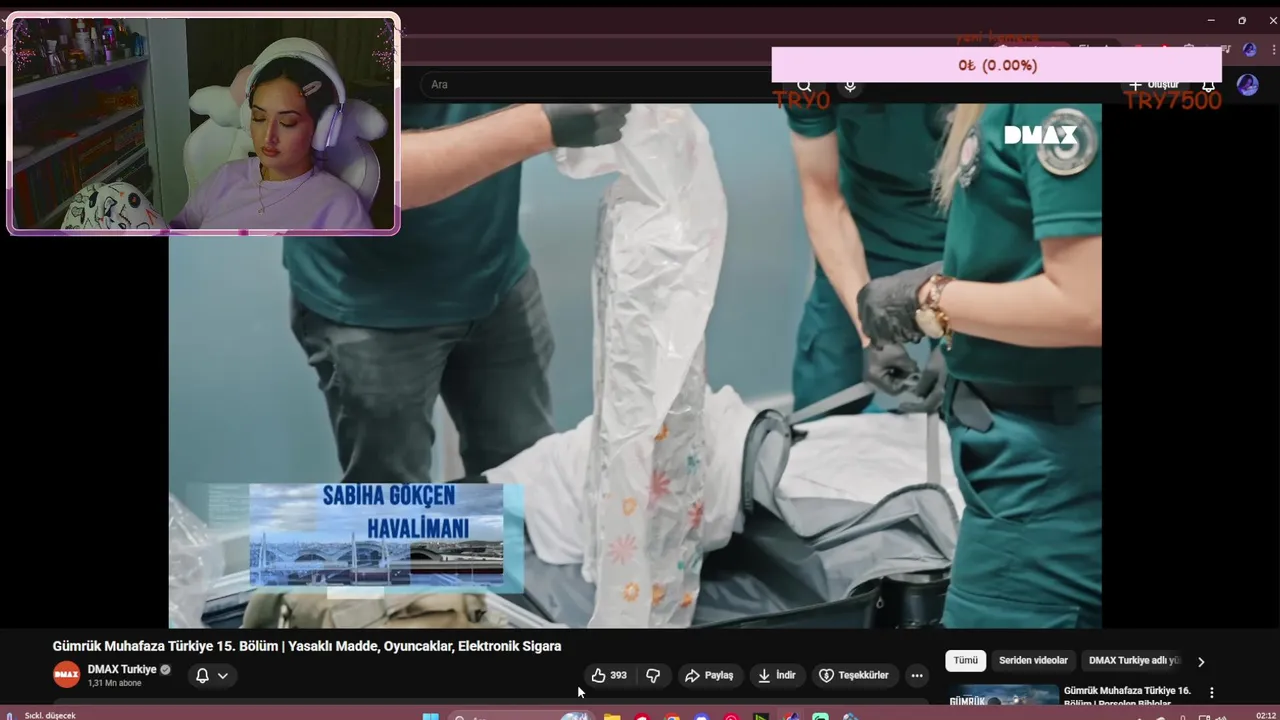Open the YouTube account avatar menu
1280x720 pixels.
click(1247, 85)
